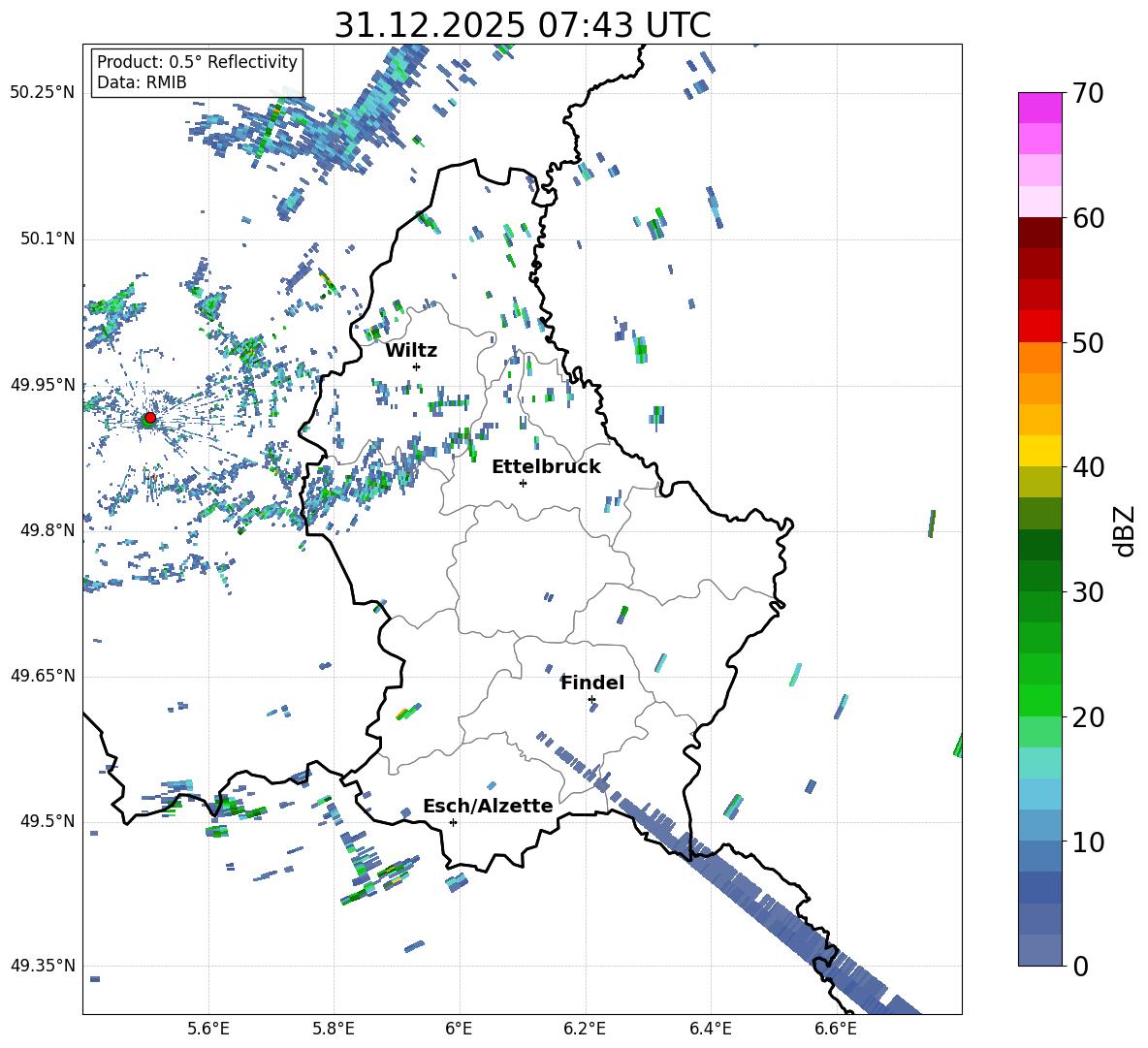1148x1048 pixels.
Task: Click the magenta top colorbar segment
Action: (1039, 108)
